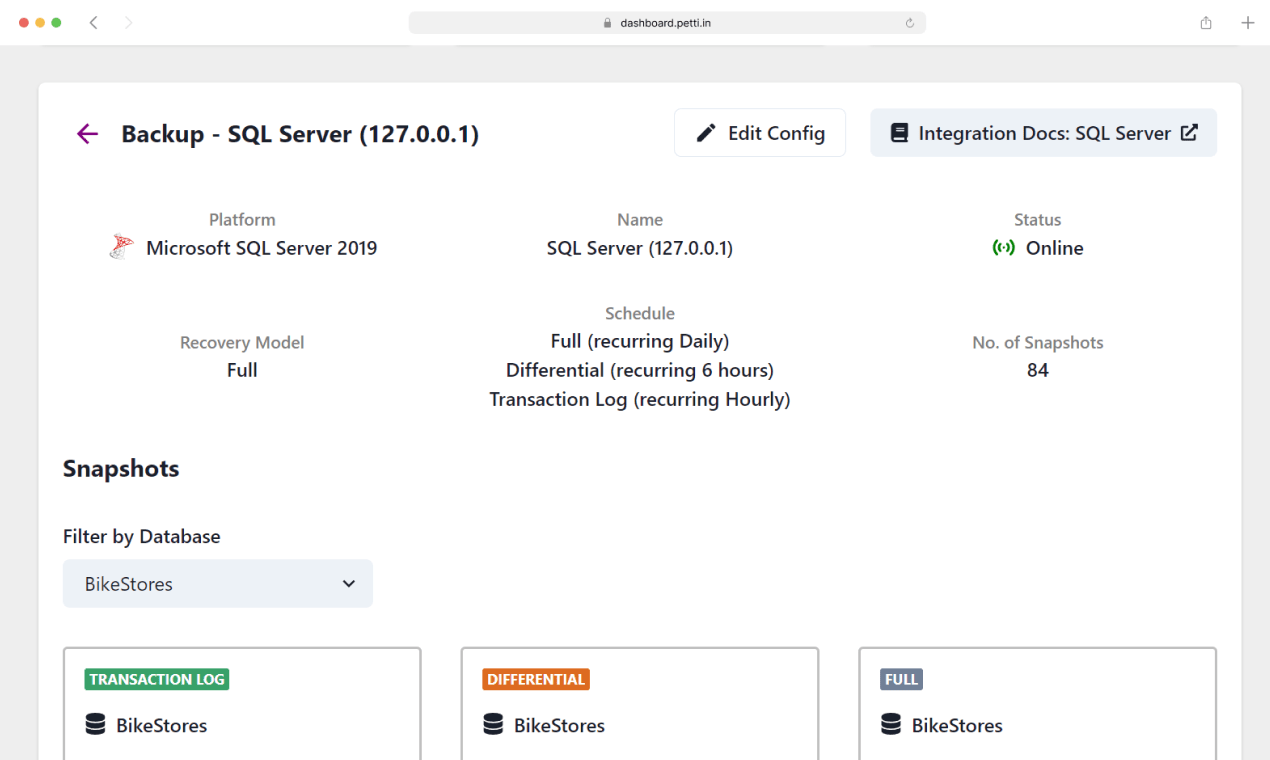Click the Recovery Model label
Viewport: 1270px width, 760px height.
[x=242, y=342]
